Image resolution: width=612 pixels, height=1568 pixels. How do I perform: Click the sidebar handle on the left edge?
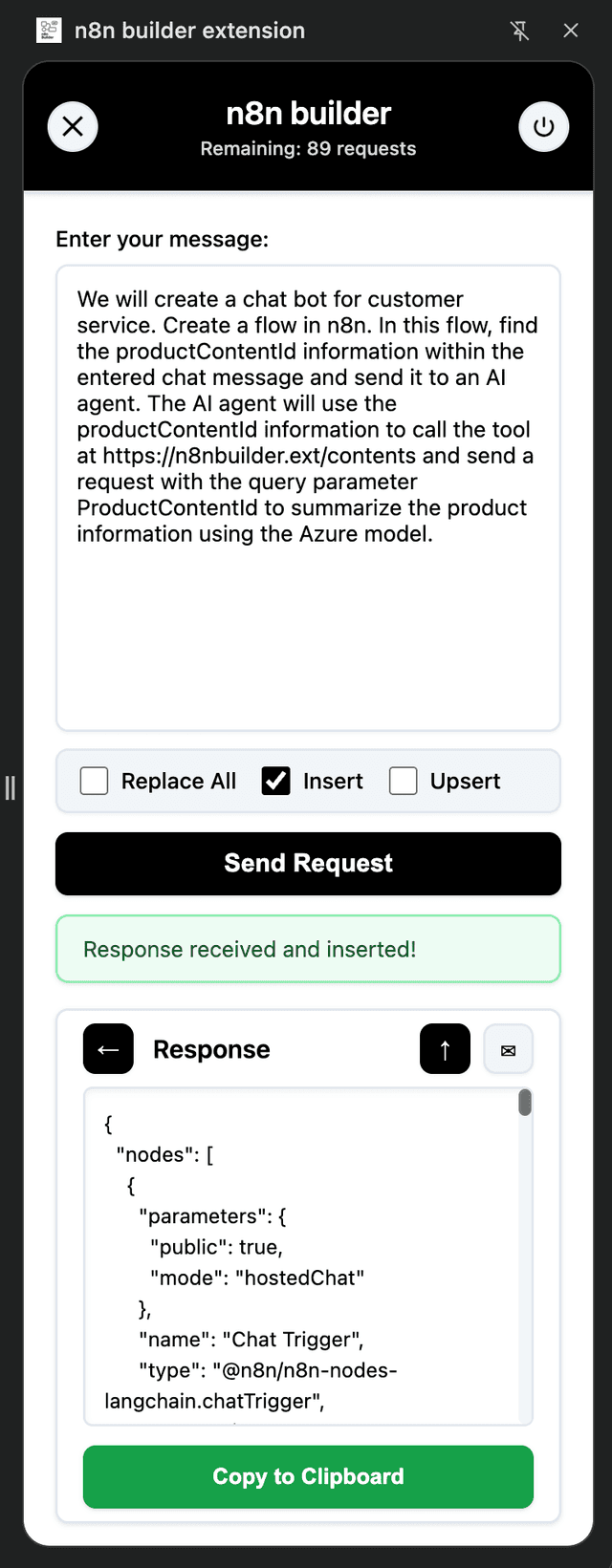11,785
